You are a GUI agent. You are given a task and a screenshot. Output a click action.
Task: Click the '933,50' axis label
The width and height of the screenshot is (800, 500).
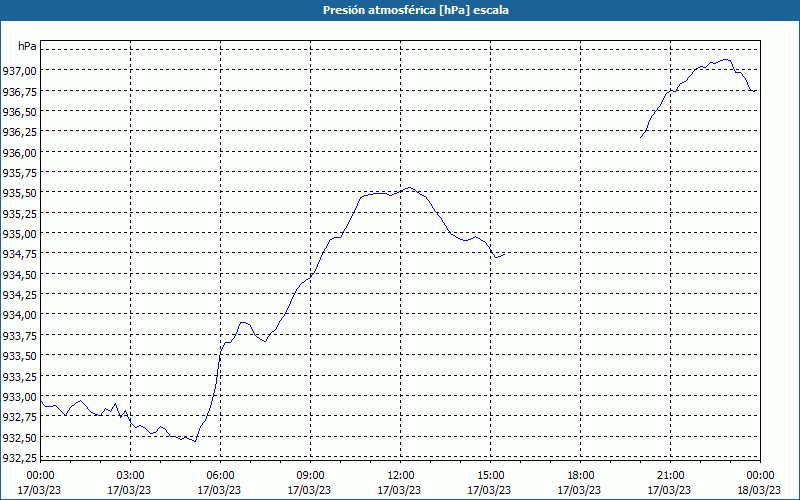pyautogui.click(x=19, y=356)
